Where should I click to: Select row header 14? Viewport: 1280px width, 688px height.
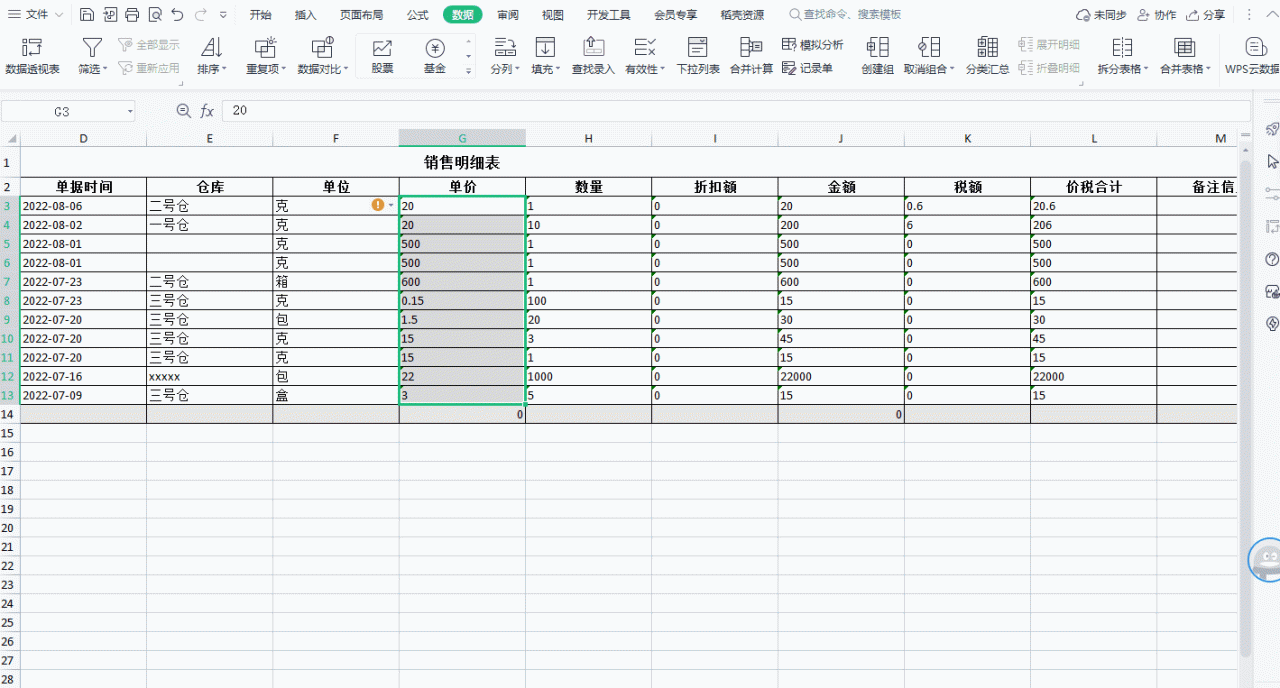[8, 414]
